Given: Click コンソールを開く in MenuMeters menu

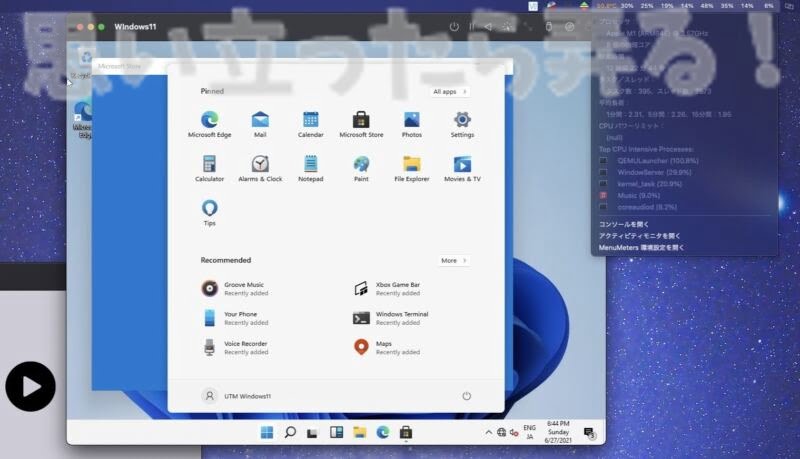Looking at the screenshot, I should (623, 224).
